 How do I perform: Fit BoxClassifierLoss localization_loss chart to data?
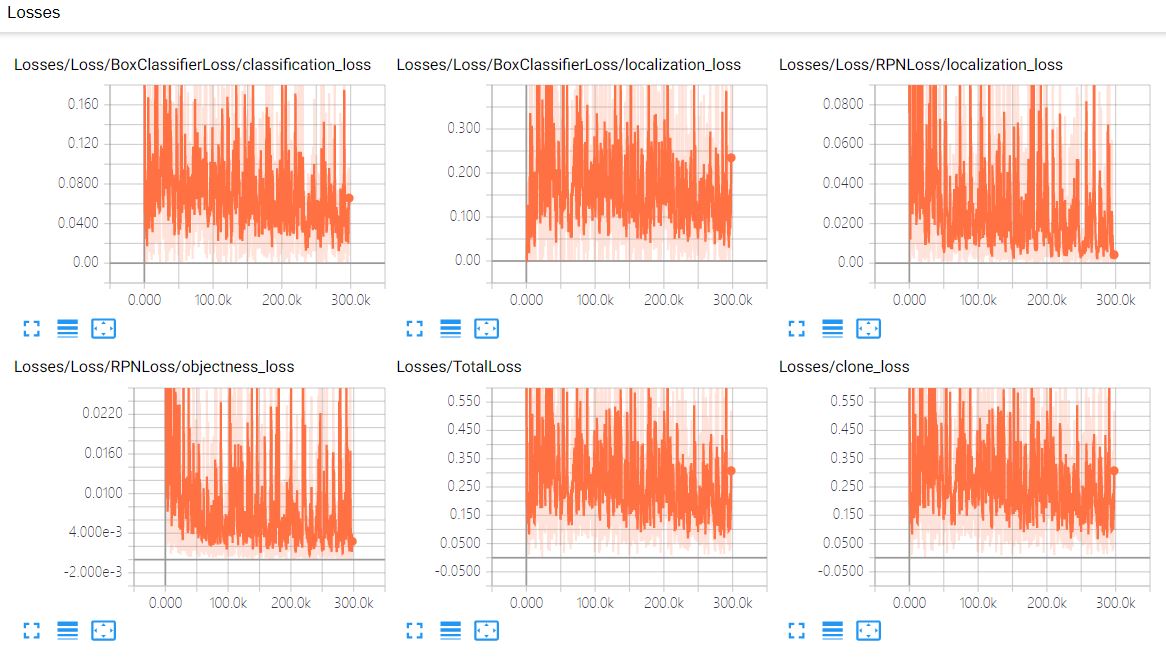(487, 328)
